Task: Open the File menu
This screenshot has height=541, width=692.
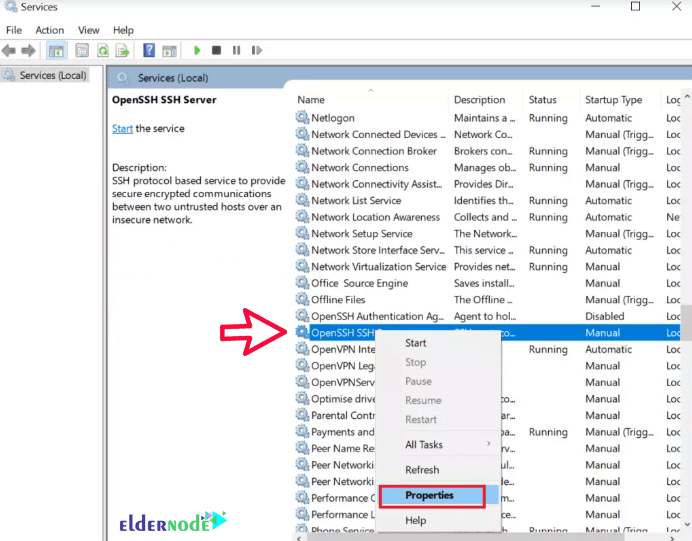Action: [14, 30]
